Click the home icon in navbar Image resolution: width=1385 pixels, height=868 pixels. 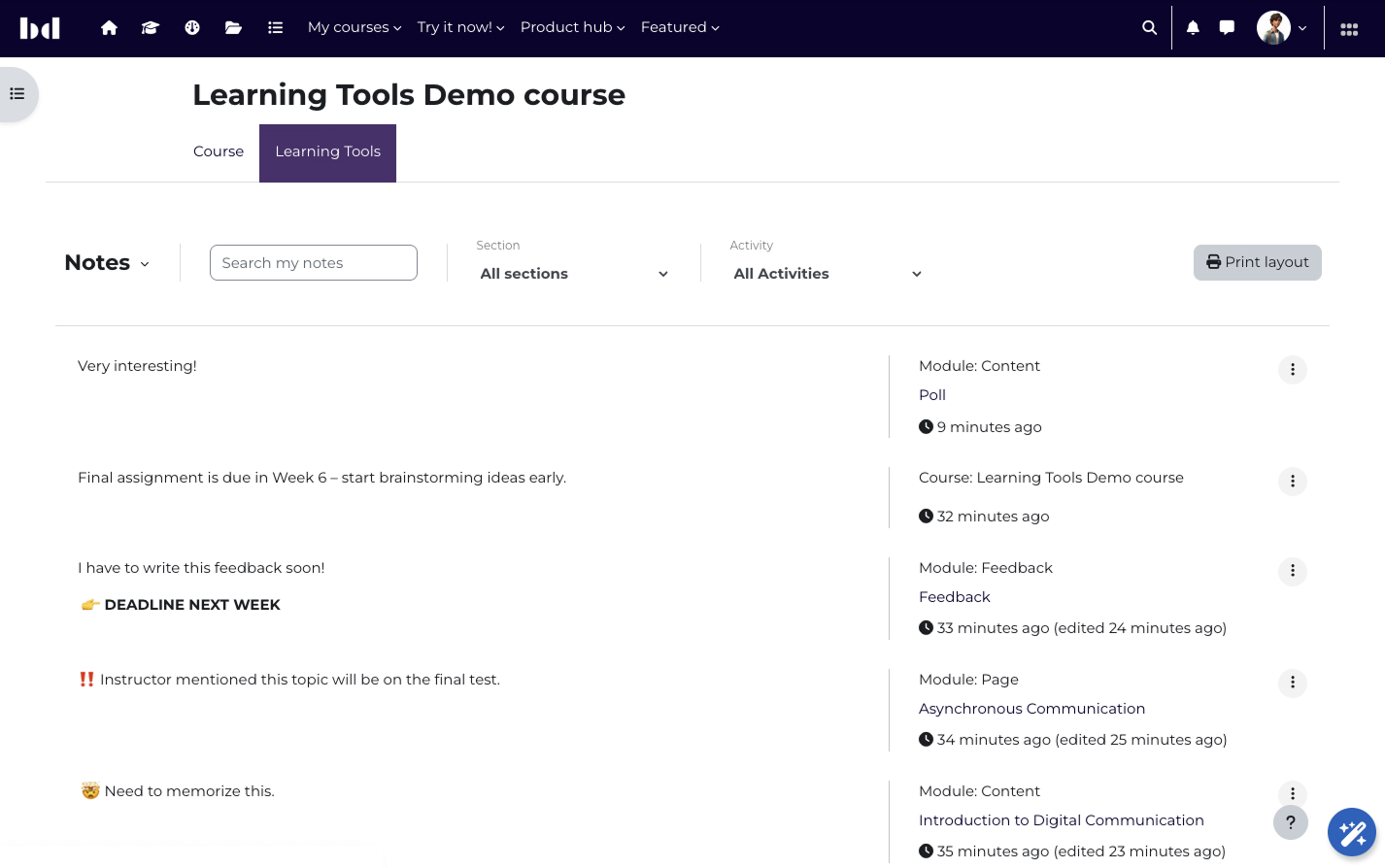click(109, 28)
